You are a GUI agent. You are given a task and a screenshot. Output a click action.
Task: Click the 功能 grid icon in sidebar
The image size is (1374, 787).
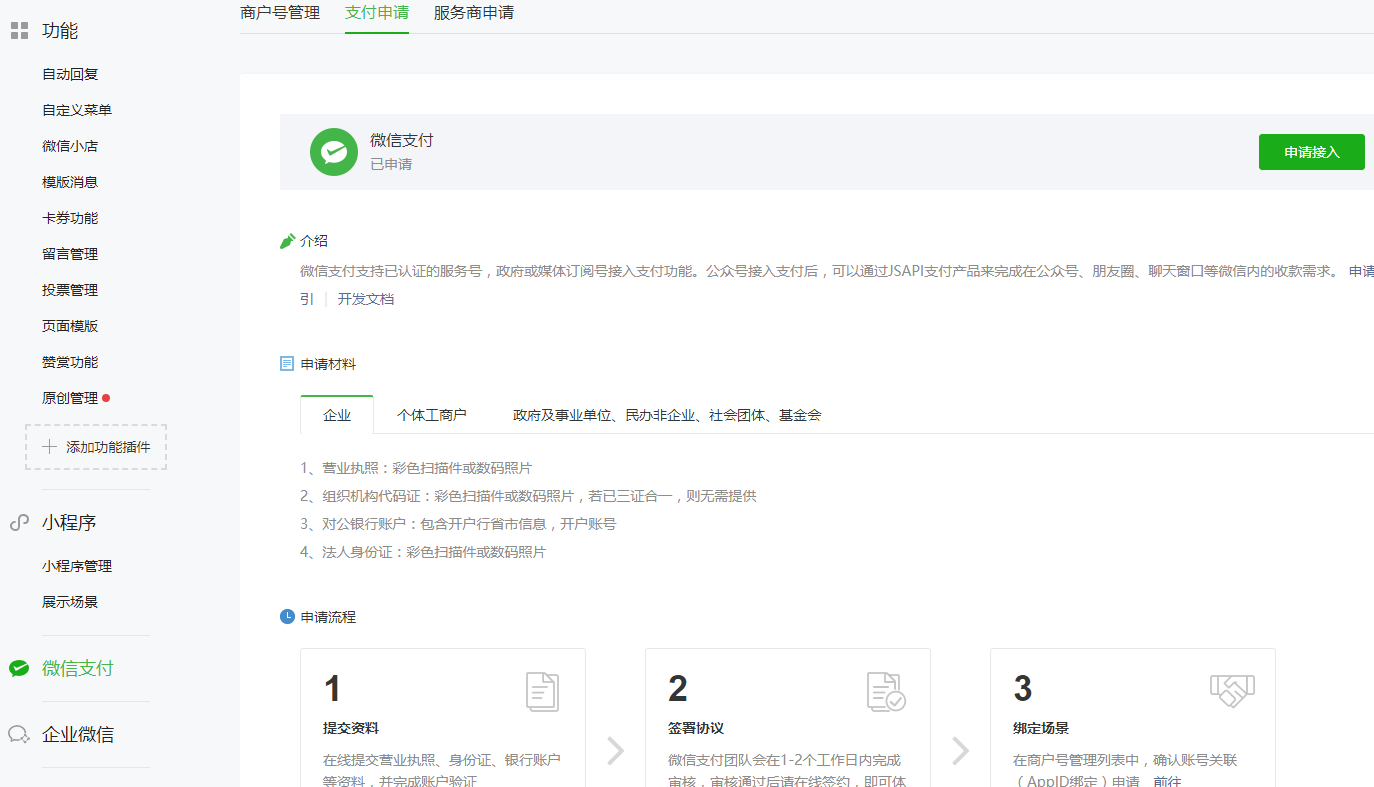point(19,31)
